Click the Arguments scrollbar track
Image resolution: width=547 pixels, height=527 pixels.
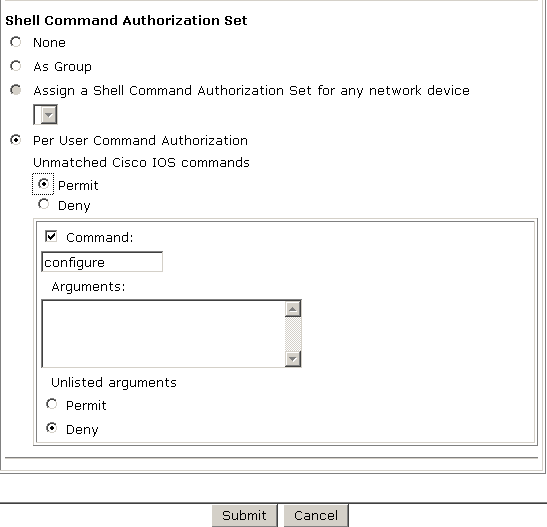pos(293,334)
